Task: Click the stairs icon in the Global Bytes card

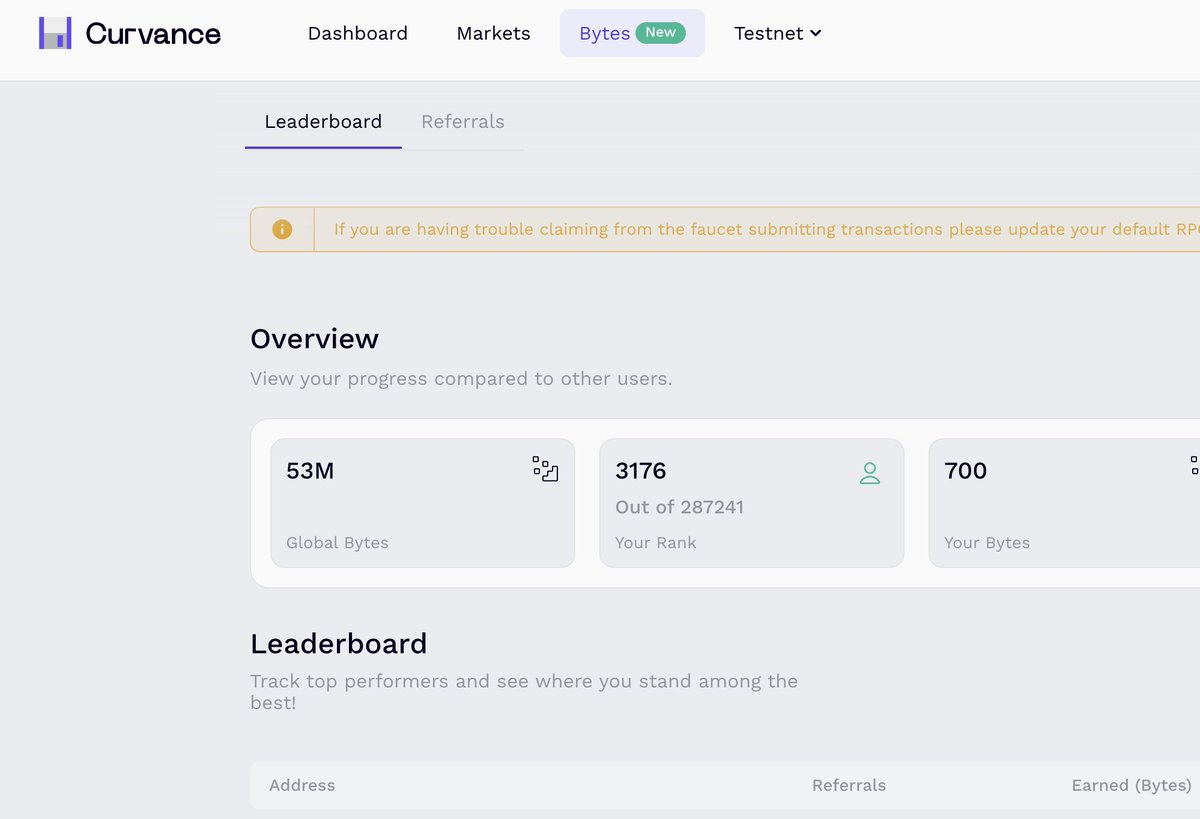Action: [545, 469]
